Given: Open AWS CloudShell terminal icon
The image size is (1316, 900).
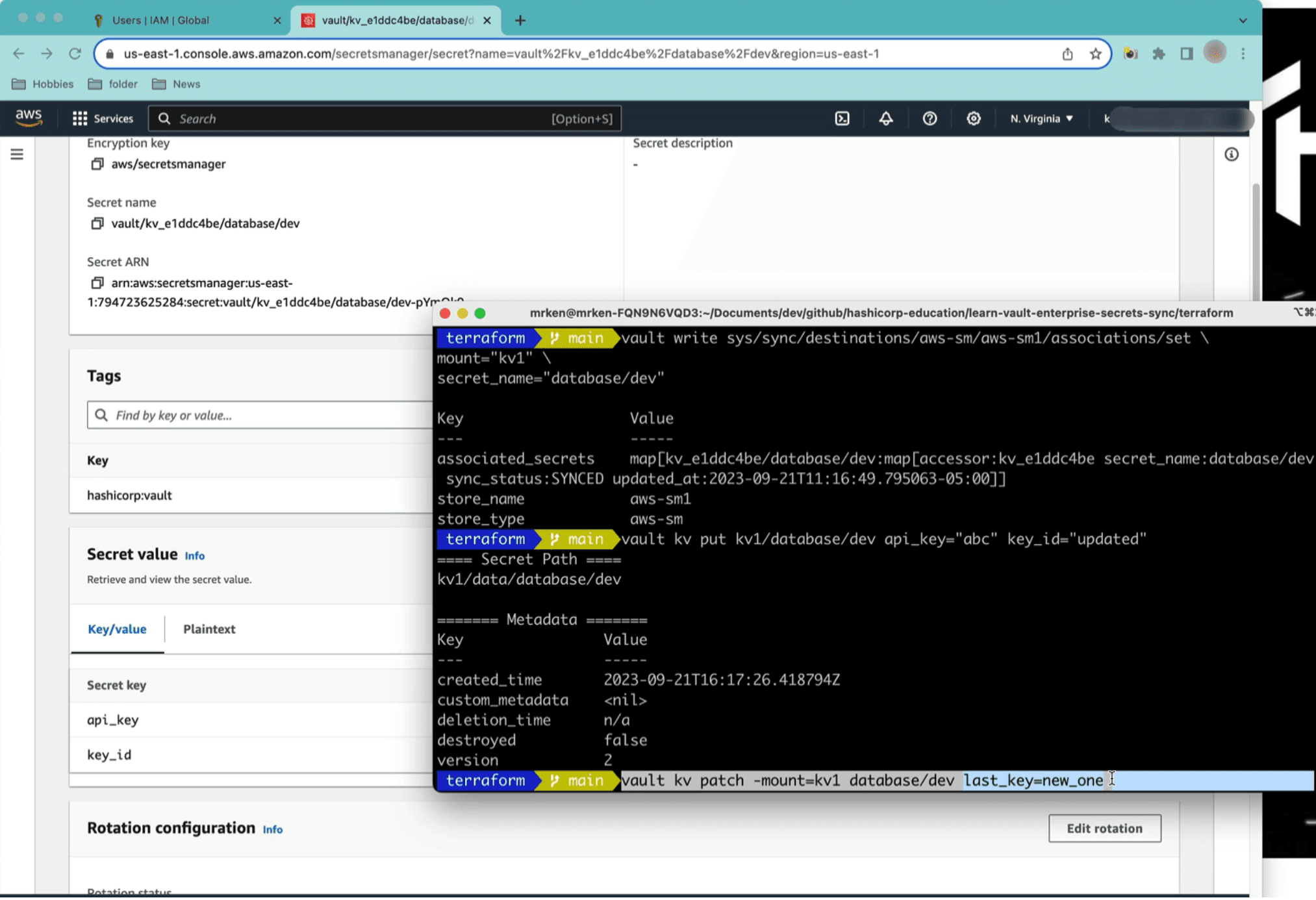Looking at the screenshot, I should point(842,118).
